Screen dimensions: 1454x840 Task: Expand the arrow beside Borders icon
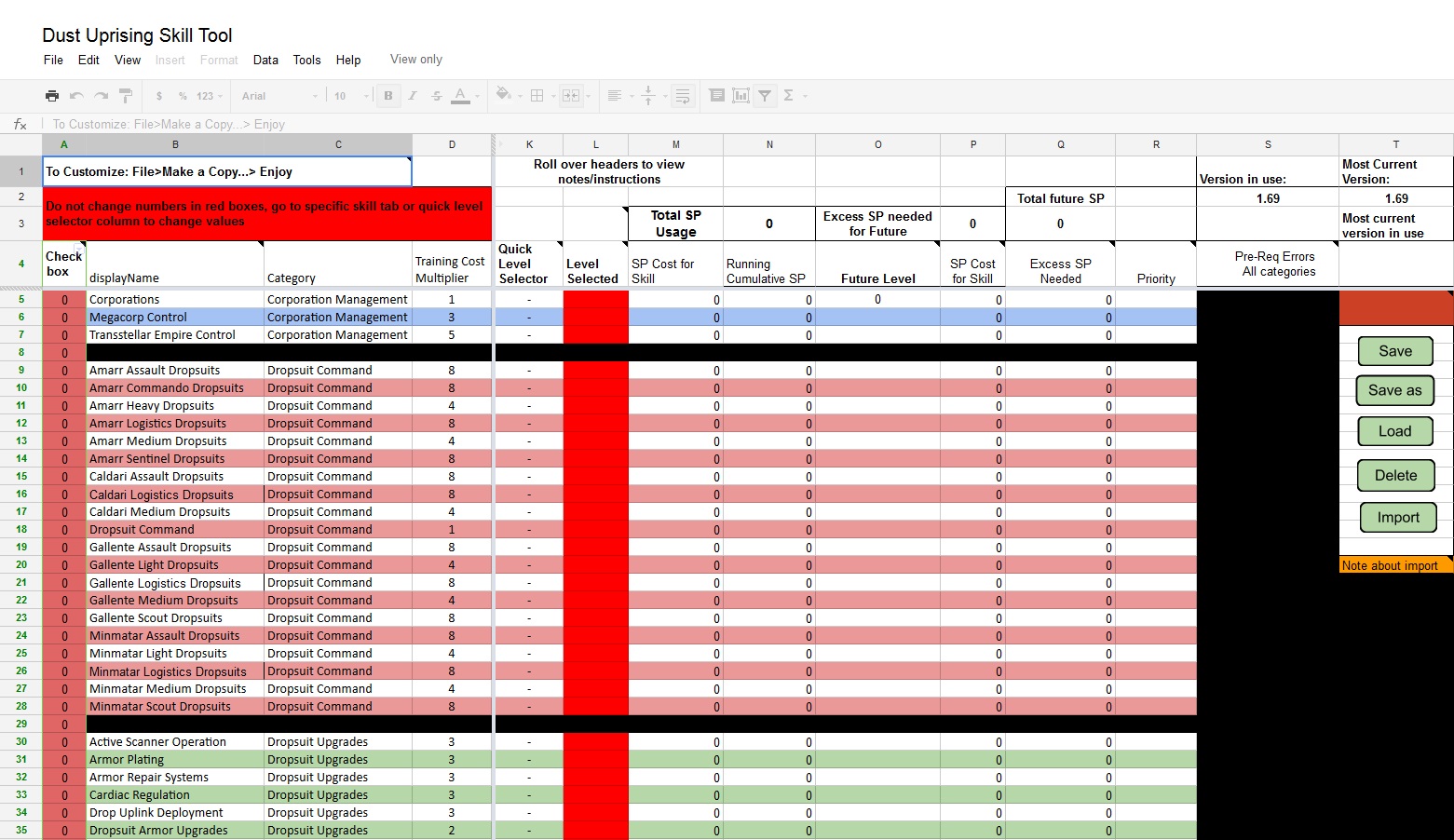click(554, 96)
